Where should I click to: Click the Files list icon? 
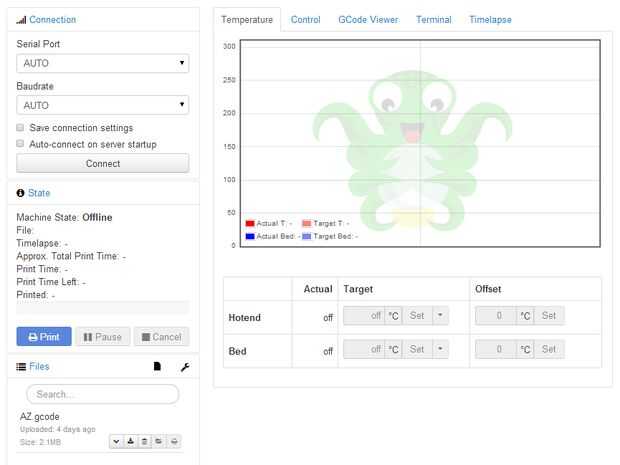pyautogui.click(x=21, y=367)
